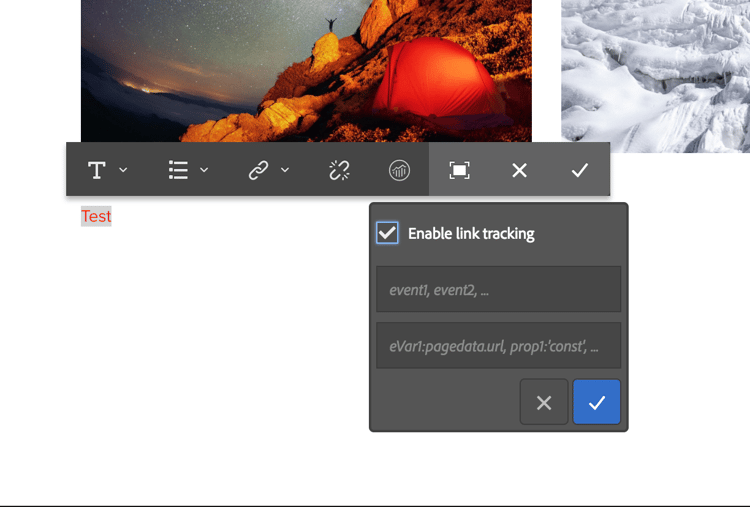This screenshot has height=507, width=750.
Task: Click the eVar variables input field
Action: pos(498,345)
